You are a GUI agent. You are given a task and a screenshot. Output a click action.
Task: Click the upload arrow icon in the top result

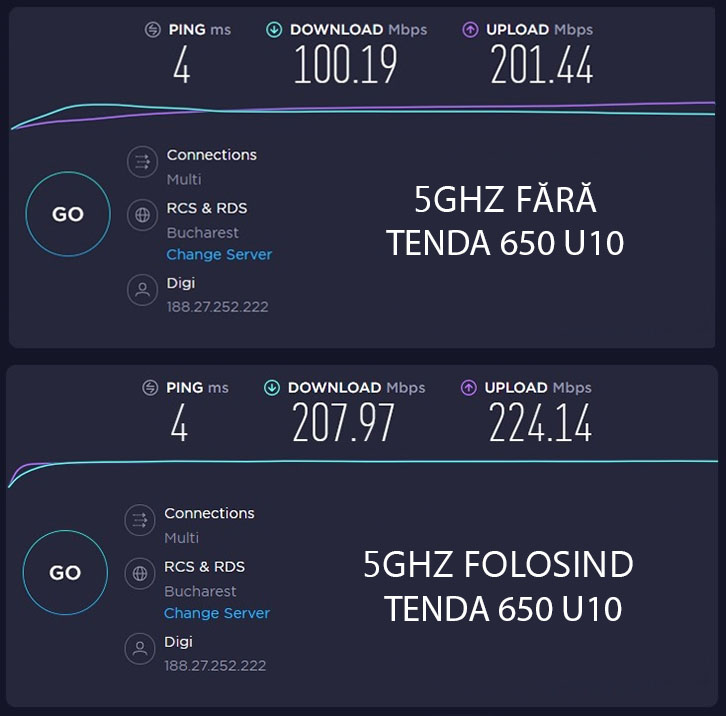[470, 30]
